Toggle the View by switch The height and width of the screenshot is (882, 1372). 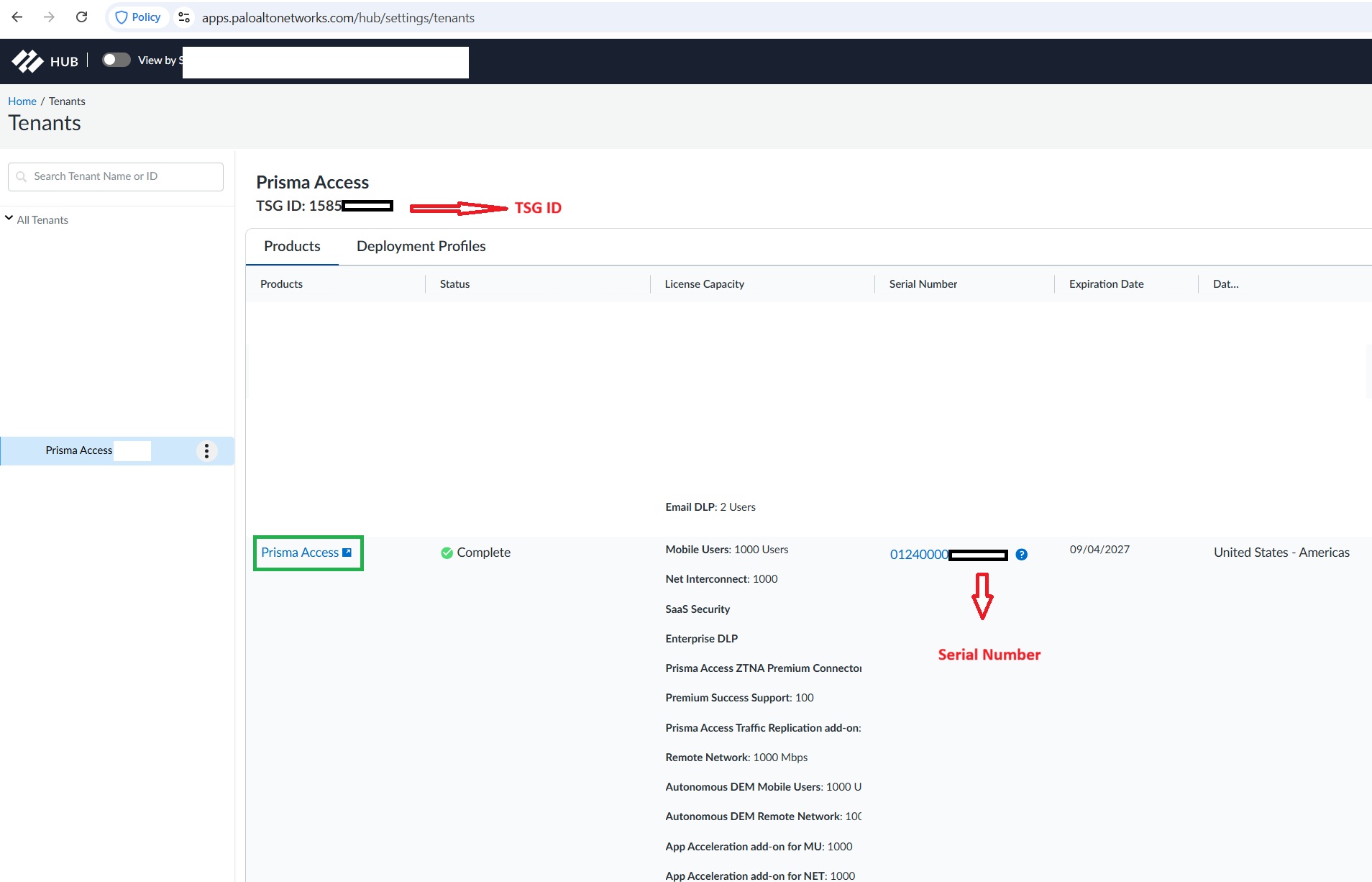pyautogui.click(x=116, y=60)
